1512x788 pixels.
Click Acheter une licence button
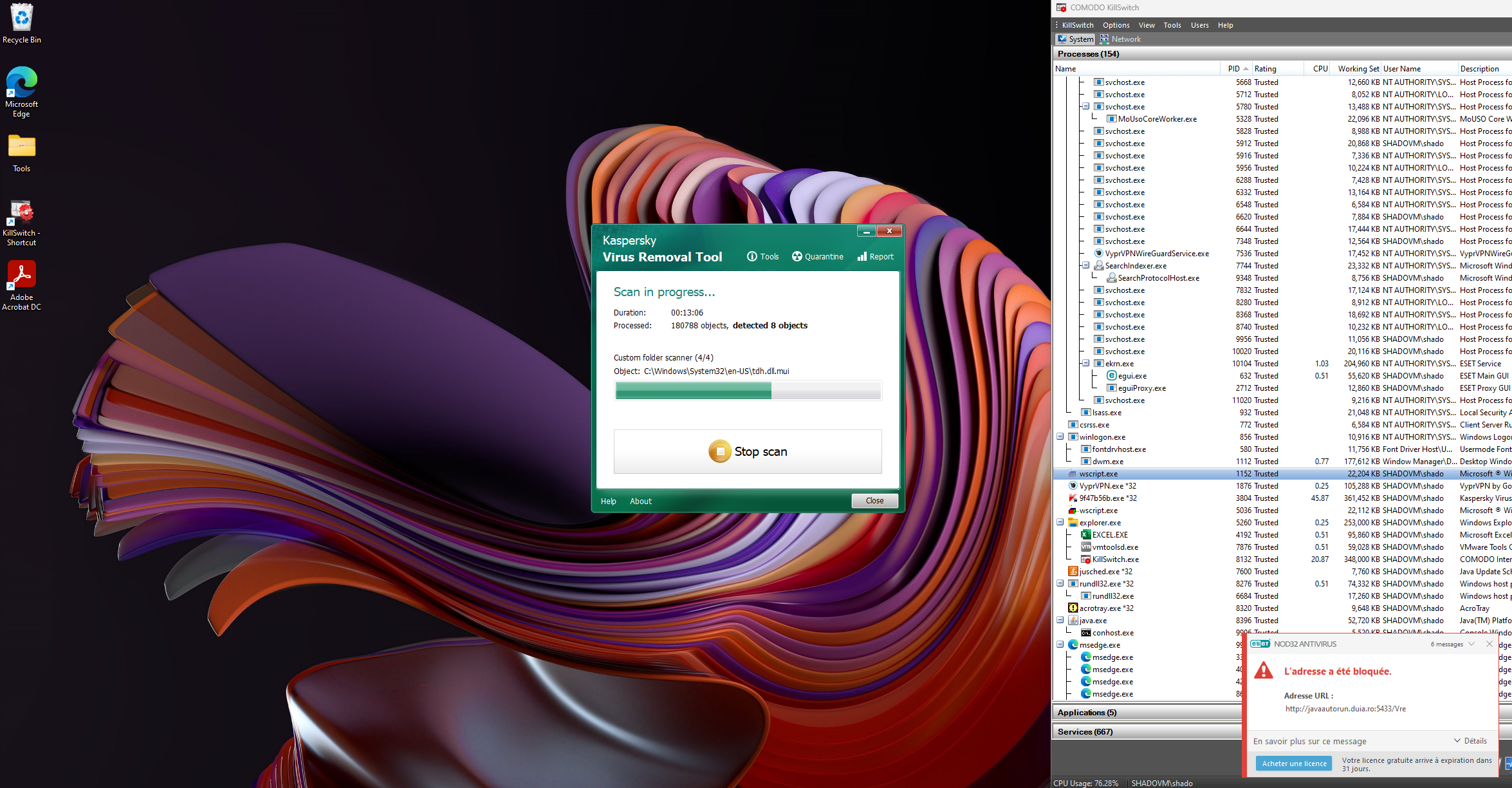1294,764
